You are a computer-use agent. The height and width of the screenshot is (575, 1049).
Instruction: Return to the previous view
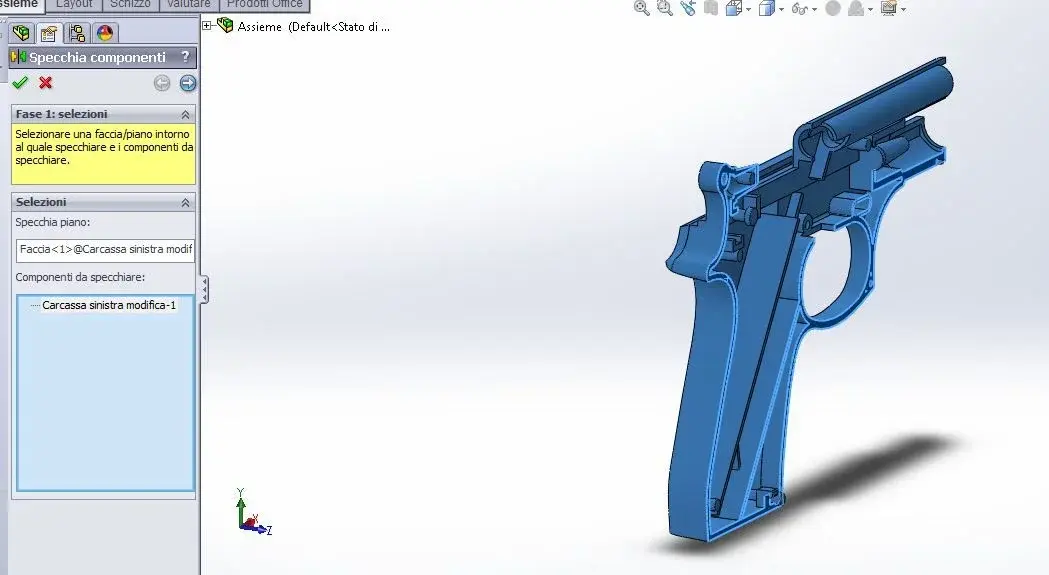point(688,8)
